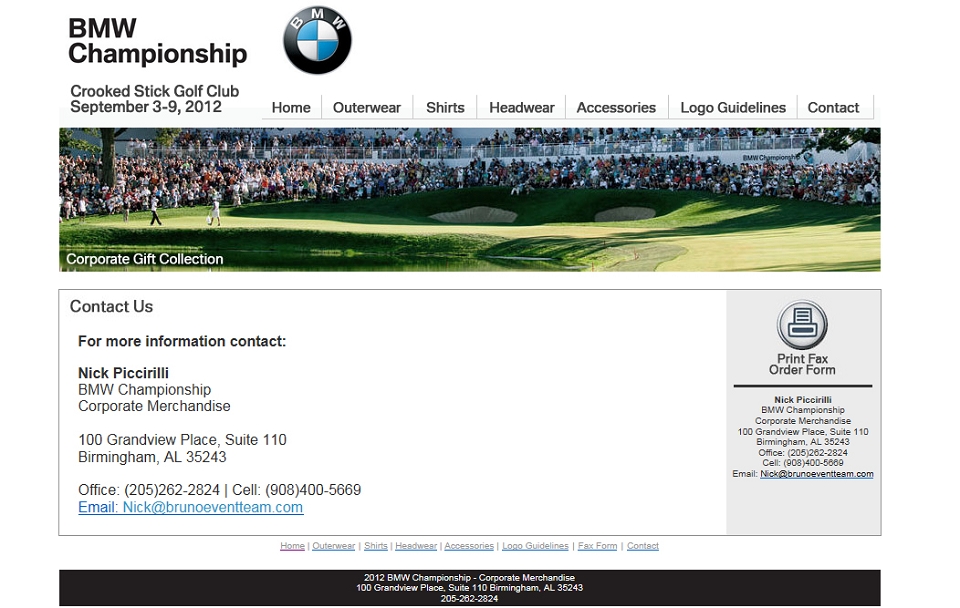Click footer Shirts link
Screen dimensions: 960x608
click(x=375, y=546)
